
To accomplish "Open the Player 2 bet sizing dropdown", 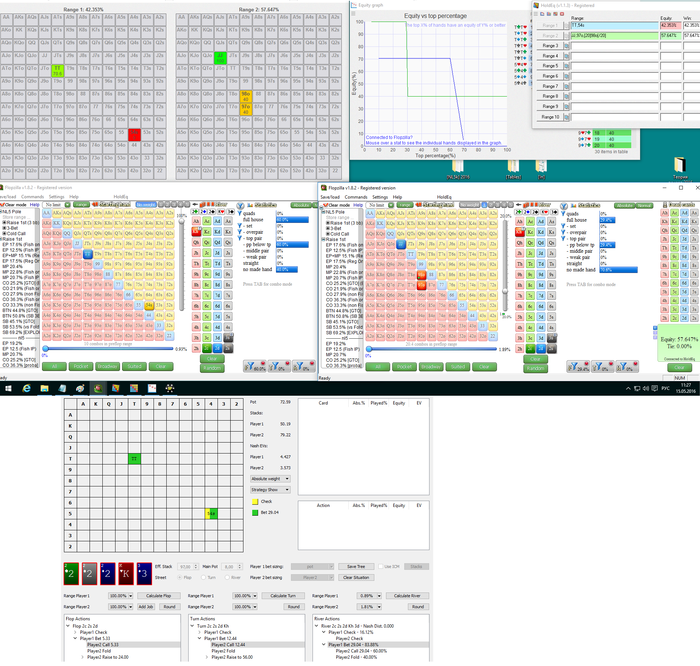I will [312, 578].
